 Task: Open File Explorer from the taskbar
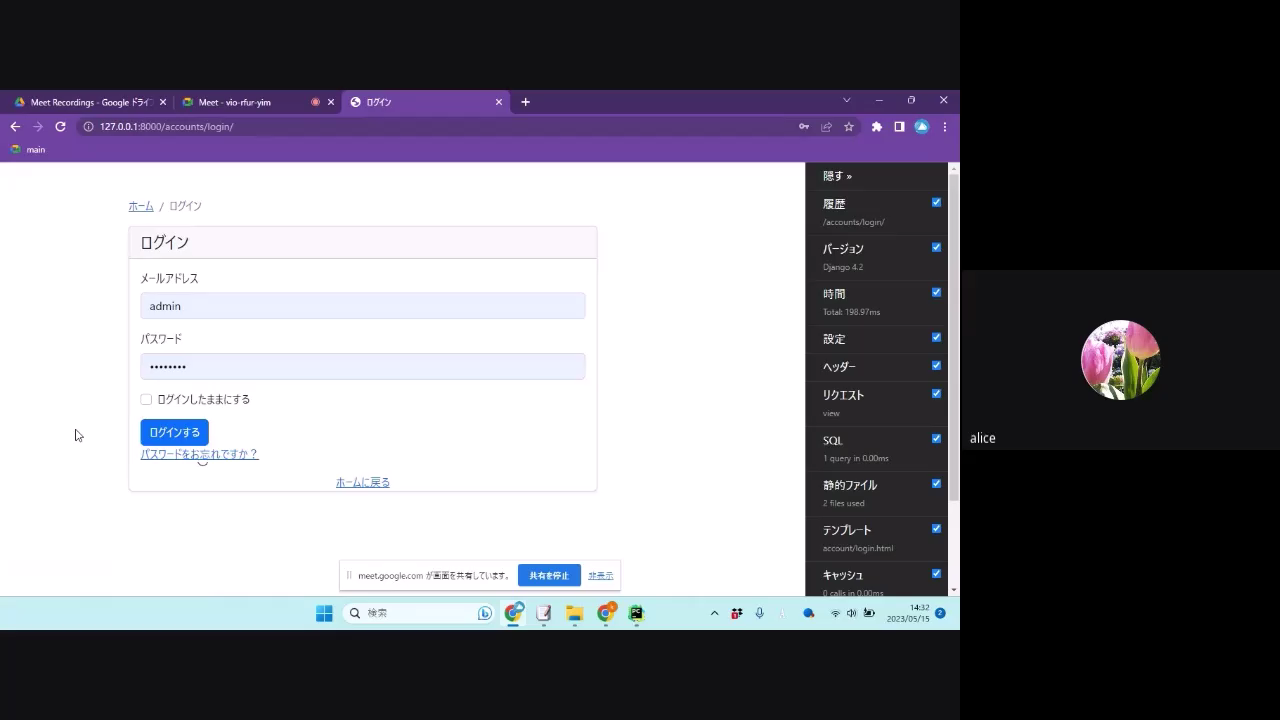coord(575,613)
